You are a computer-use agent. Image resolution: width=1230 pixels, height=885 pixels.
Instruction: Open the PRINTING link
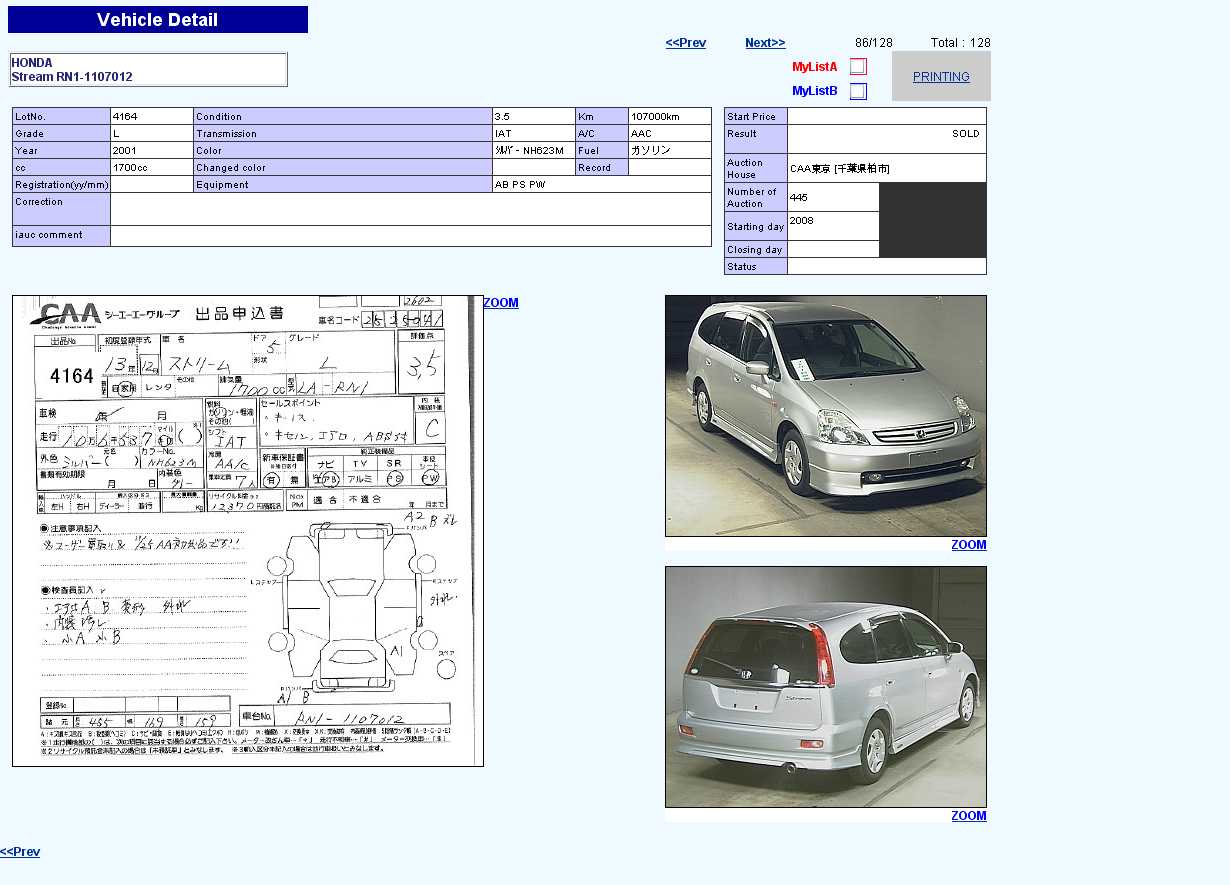coord(941,77)
